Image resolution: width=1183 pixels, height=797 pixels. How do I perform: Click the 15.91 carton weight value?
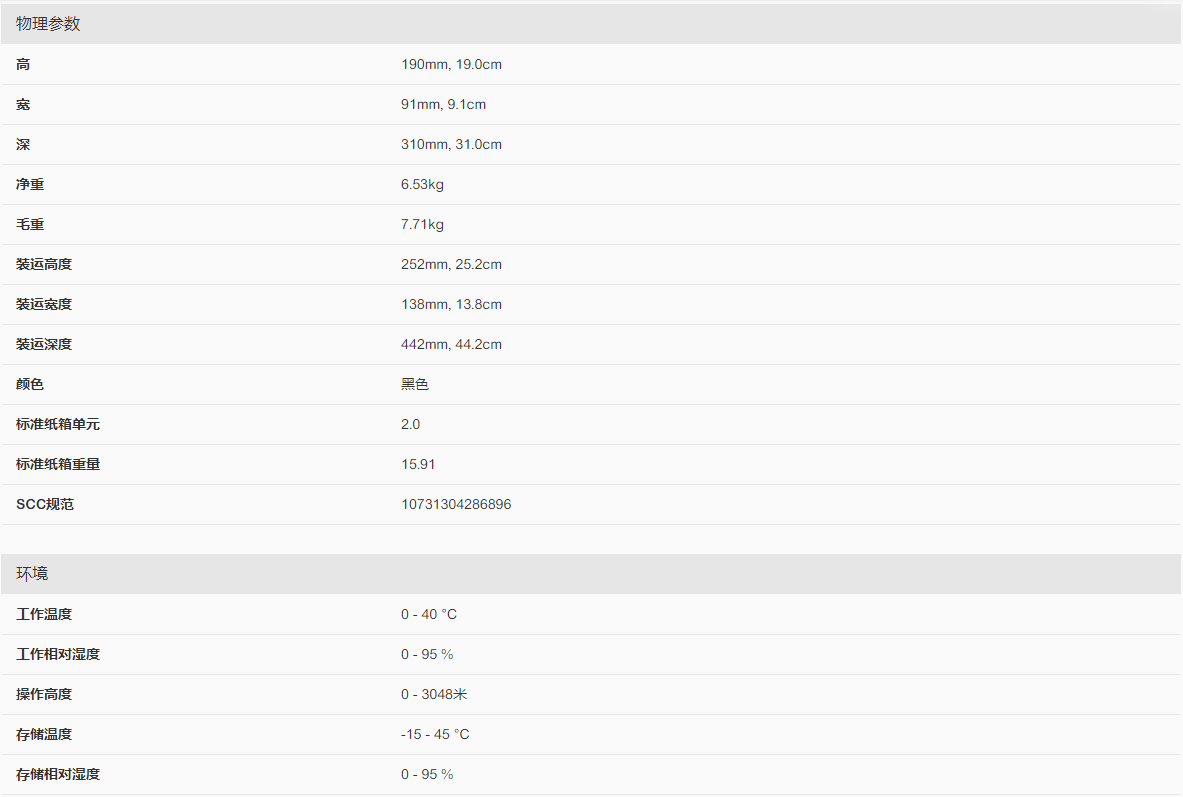pyautogui.click(x=418, y=465)
